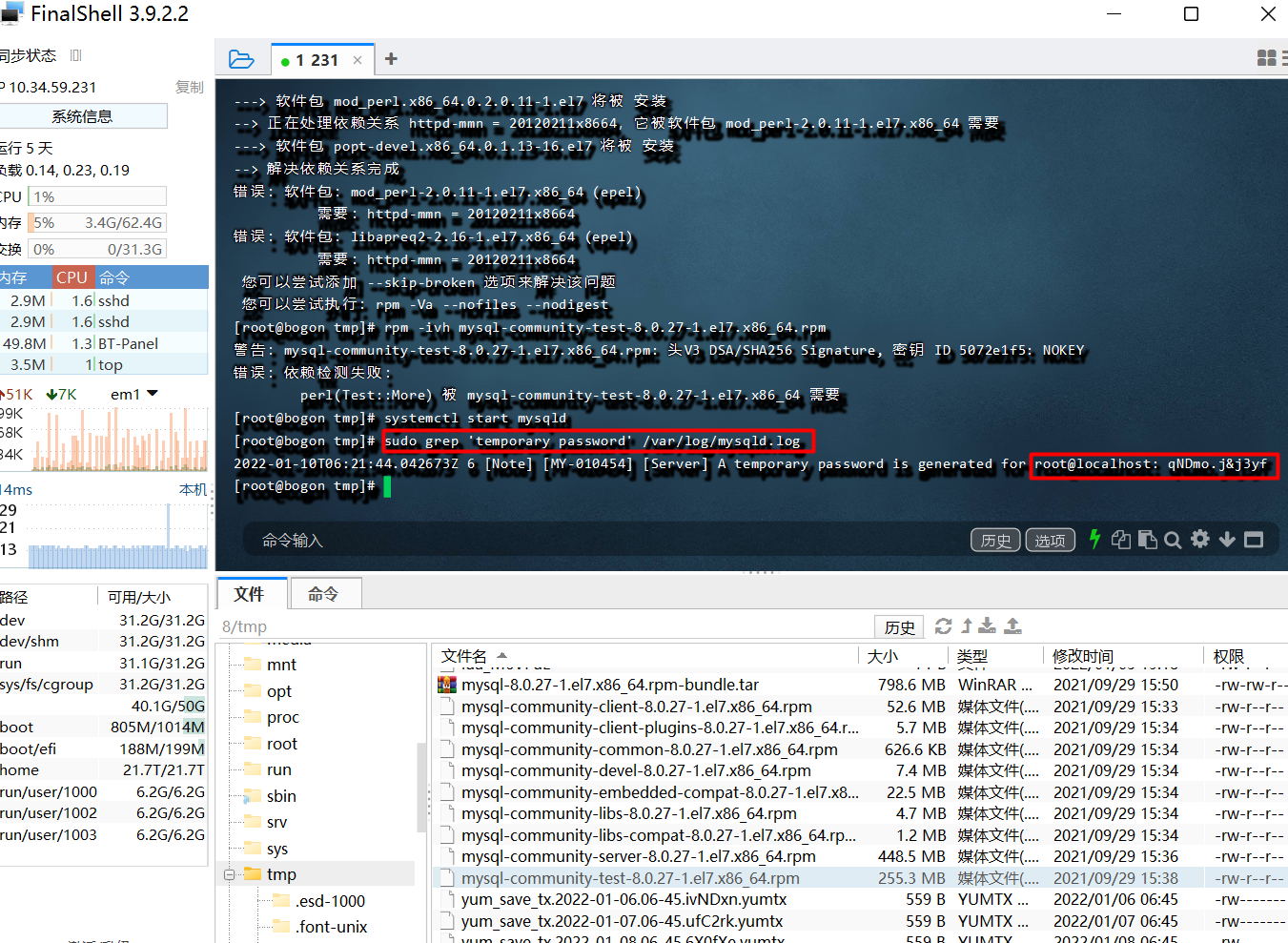1288x943 pixels.
Task: Click the CPU usage 1% bar
Action: pos(97,196)
